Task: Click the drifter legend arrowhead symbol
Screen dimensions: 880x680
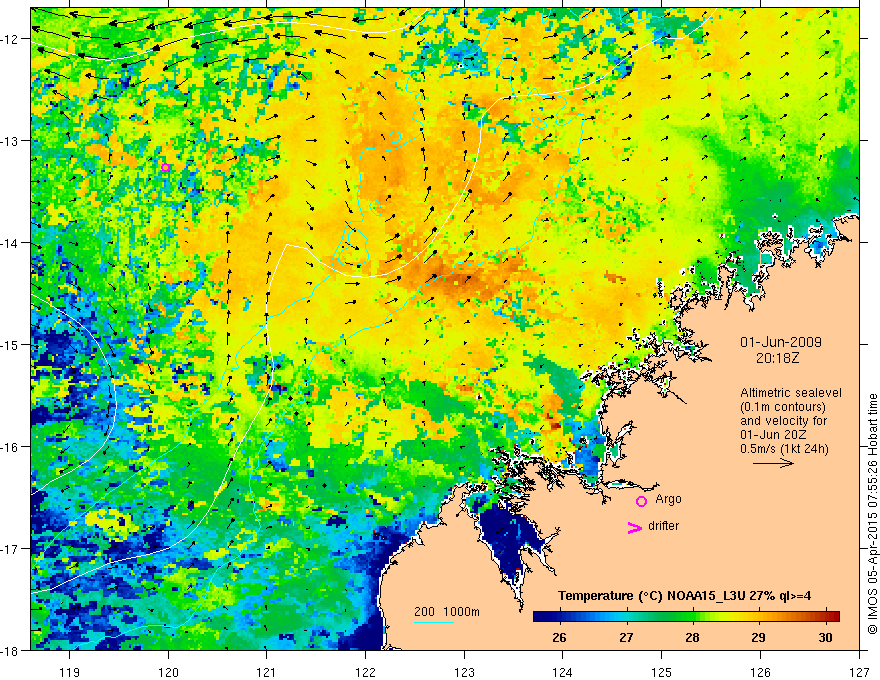Action: [634, 528]
